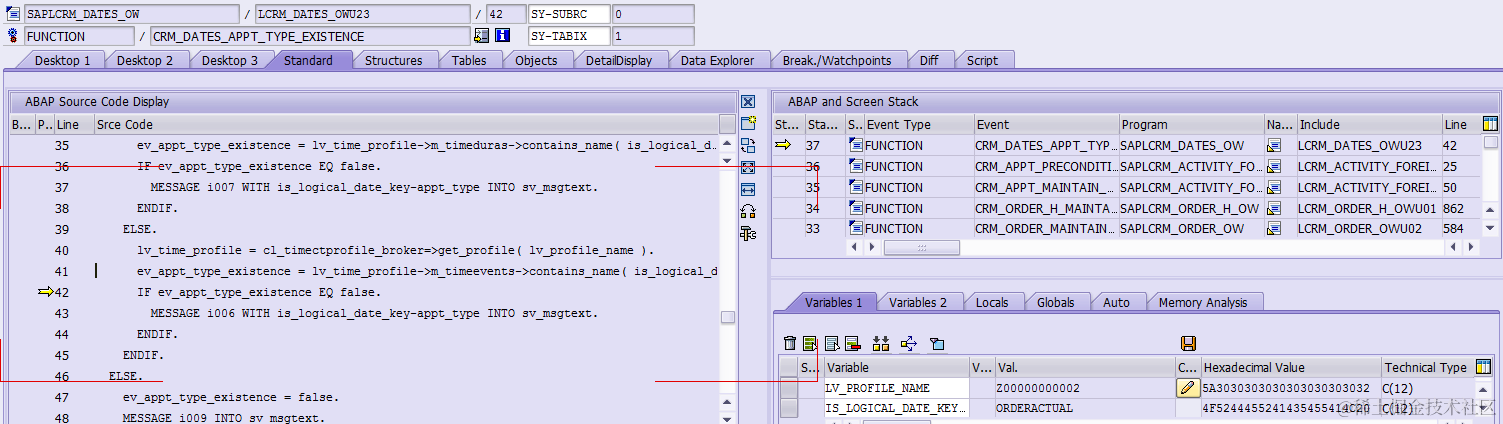This screenshot has width=1503, height=424.
Task: Click function icon in stack row 33
Action: coord(856,229)
